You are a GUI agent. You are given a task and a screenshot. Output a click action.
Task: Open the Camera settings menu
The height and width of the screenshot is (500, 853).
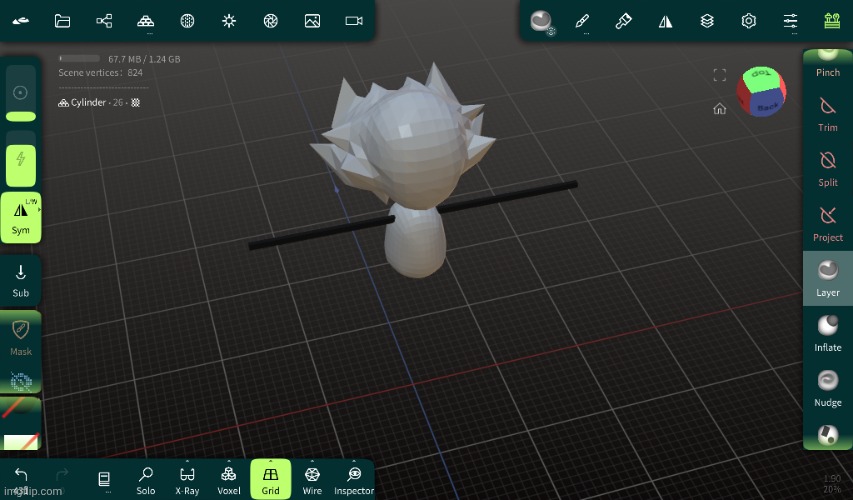[354, 21]
